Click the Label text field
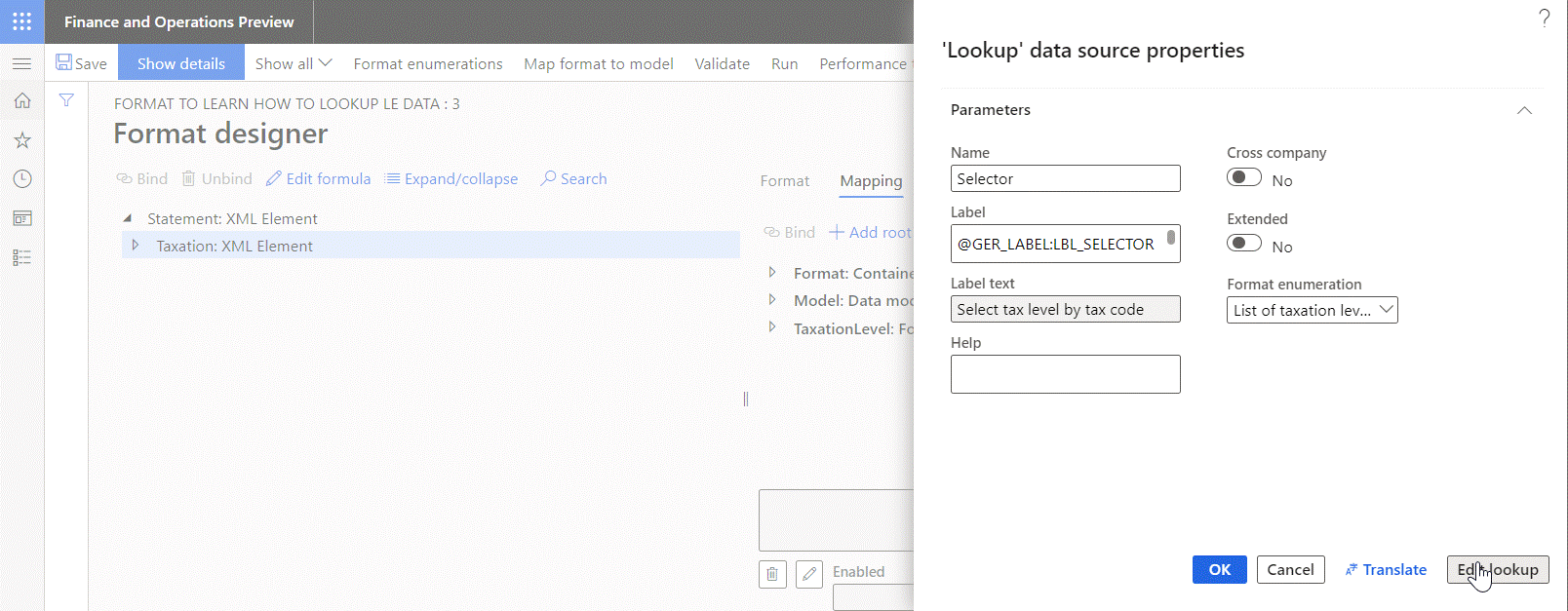 pyautogui.click(x=1066, y=309)
